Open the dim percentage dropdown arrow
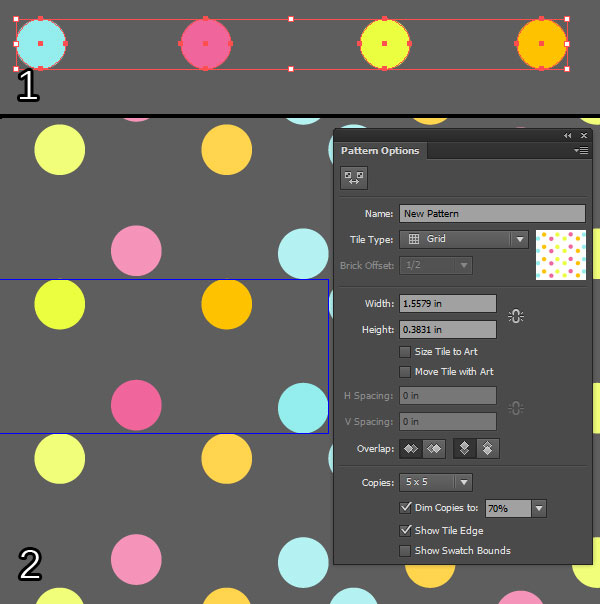The height and width of the screenshot is (604, 600). [x=539, y=508]
